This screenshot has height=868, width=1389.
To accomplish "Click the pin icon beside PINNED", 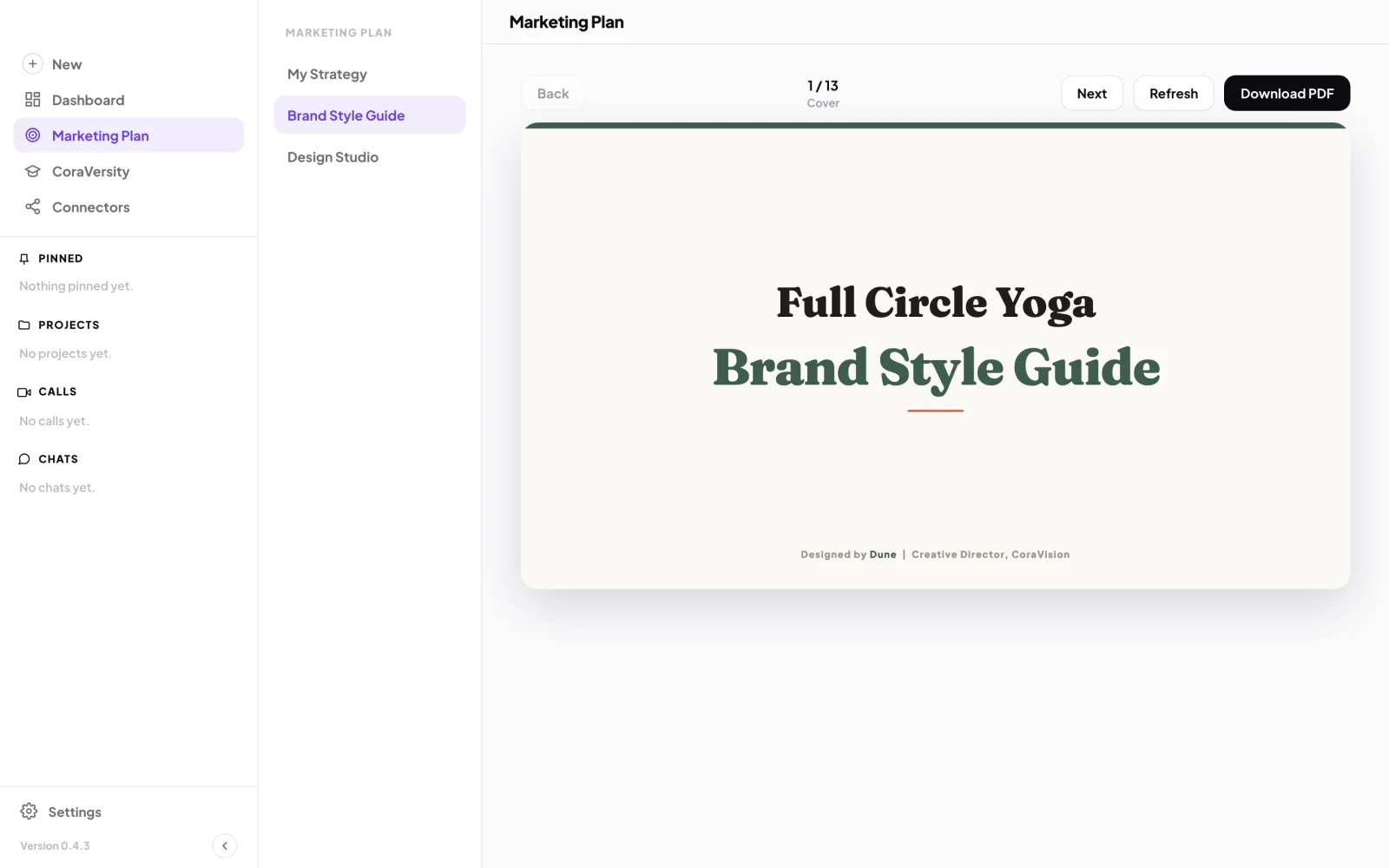I will (24, 259).
